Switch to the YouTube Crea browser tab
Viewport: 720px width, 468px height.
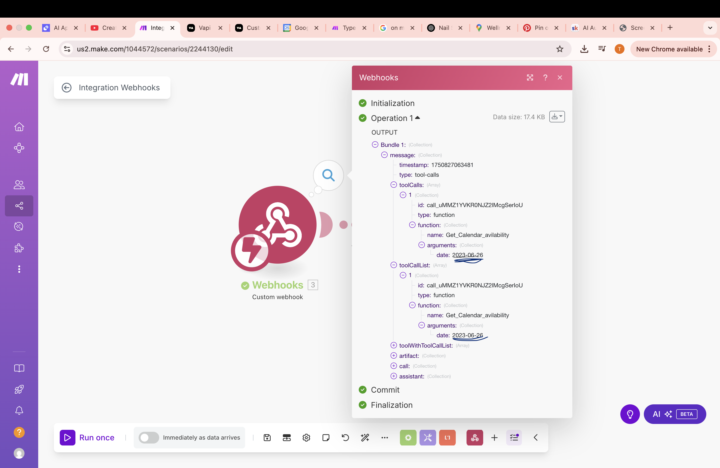(108, 28)
